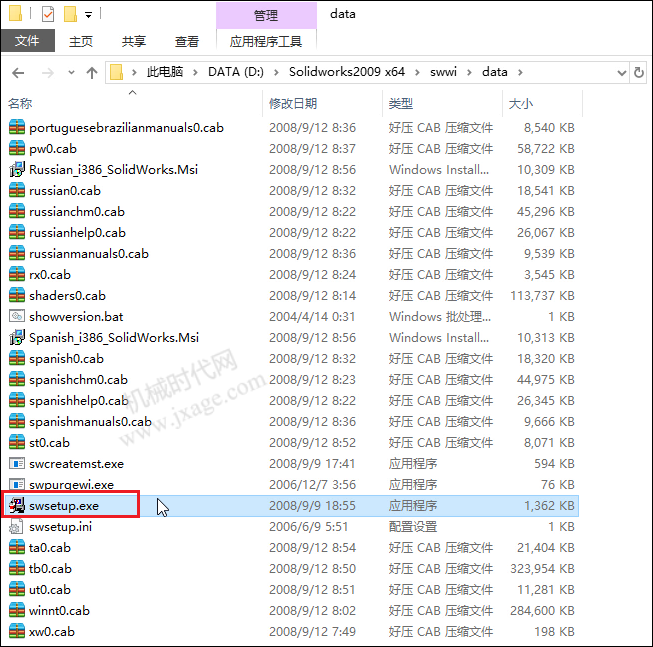Click the ta0.cab archive icon
This screenshot has width=653, height=647.
(x=17, y=547)
